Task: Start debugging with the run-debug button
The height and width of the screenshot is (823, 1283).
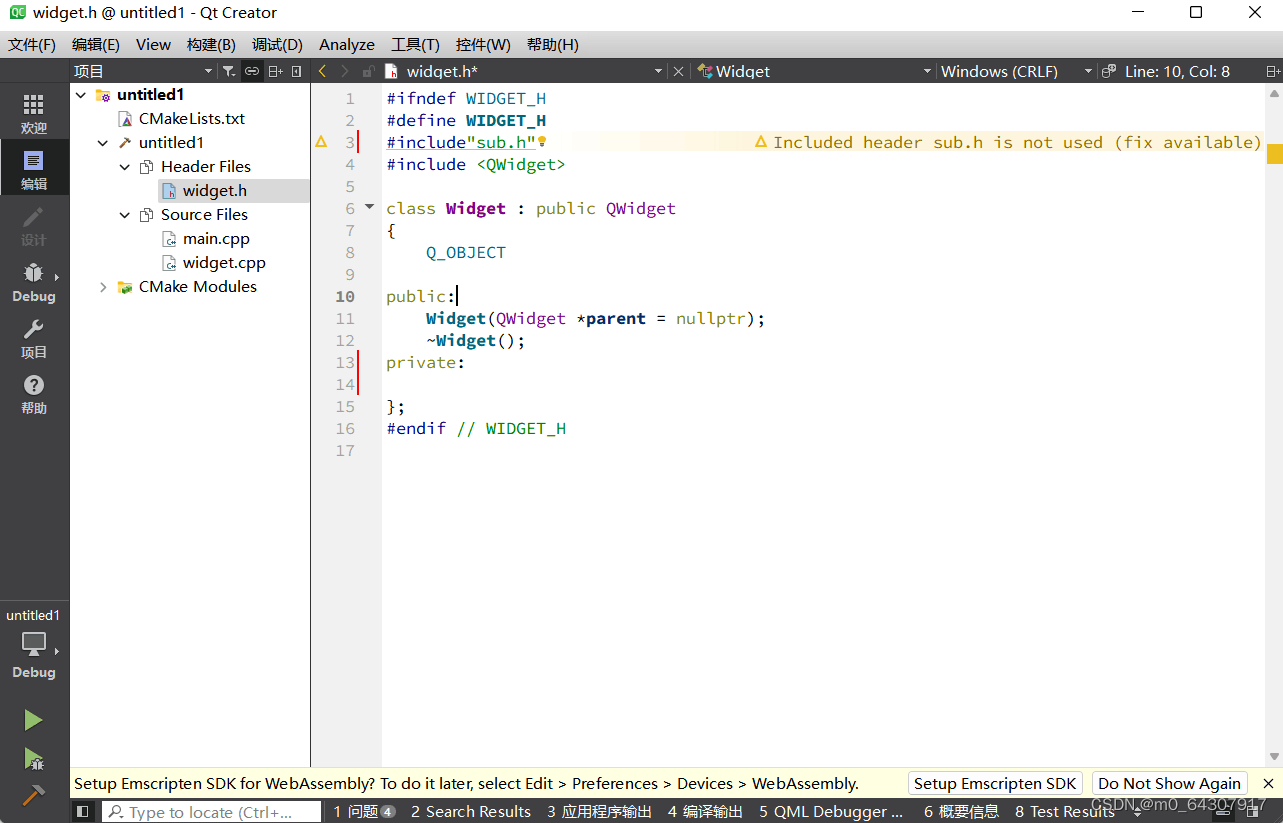Action: point(33,759)
